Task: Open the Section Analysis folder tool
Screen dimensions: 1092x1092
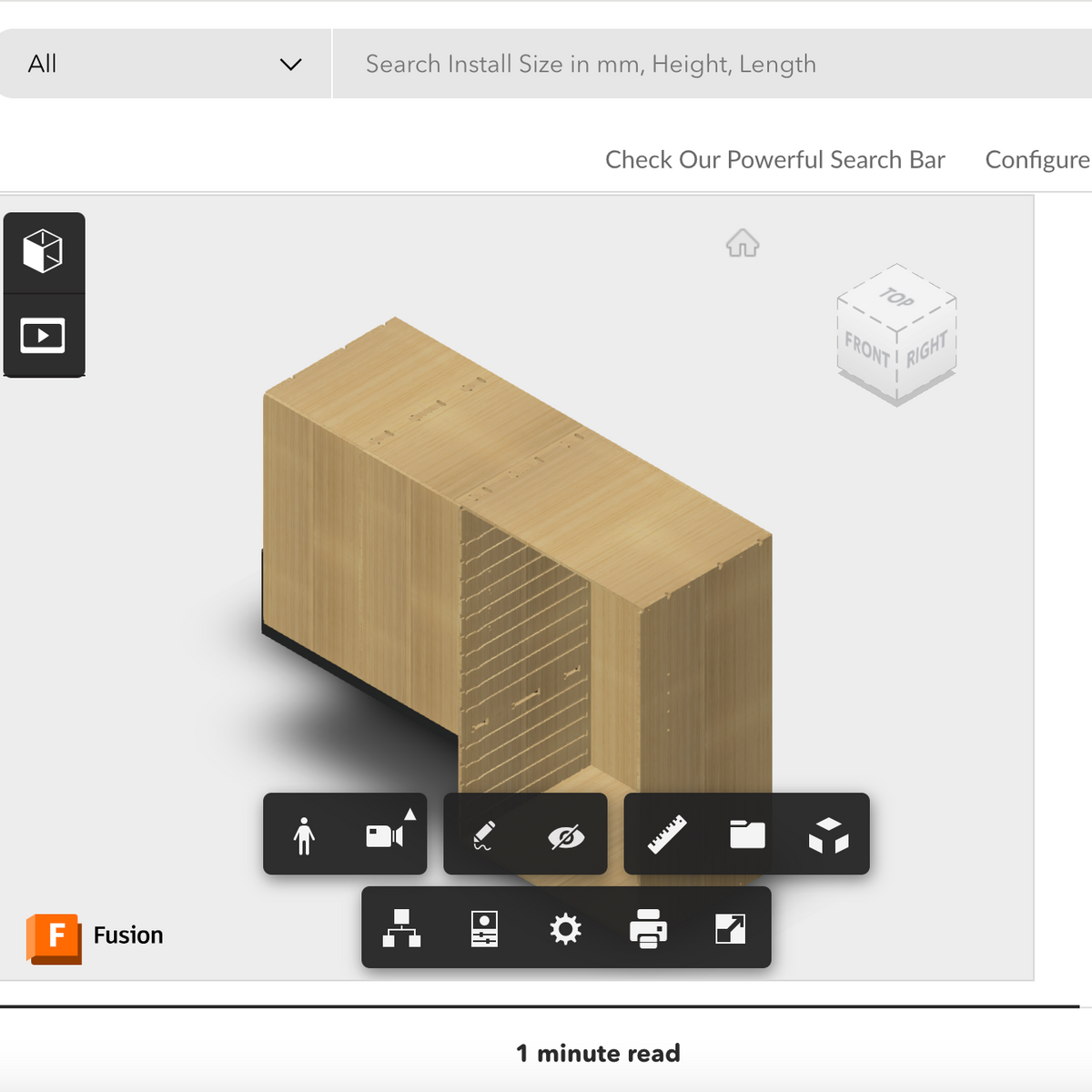Action: (747, 834)
